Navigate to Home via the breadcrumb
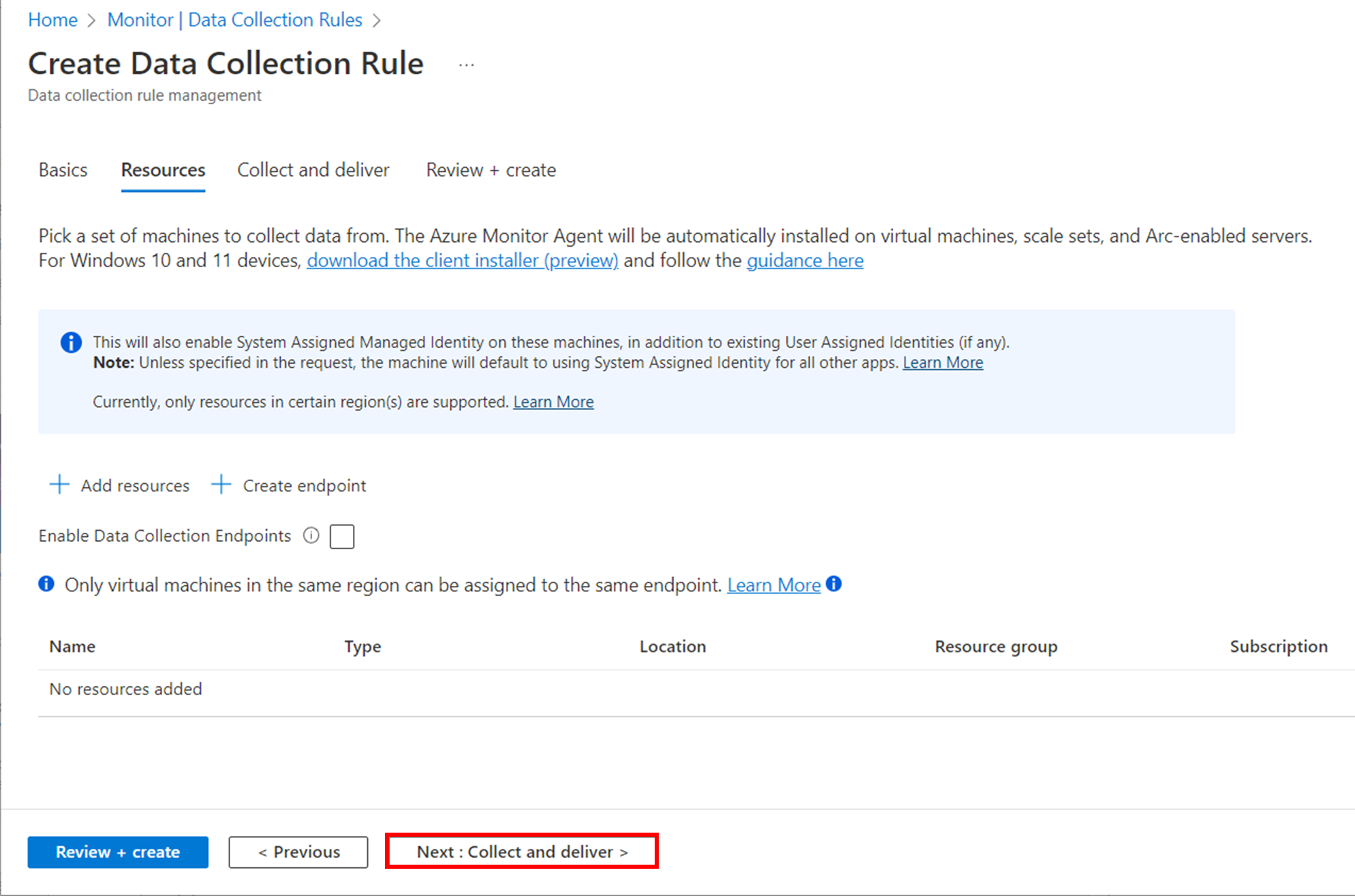Screen dimensions: 1355x896 click(x=52, y=20)
